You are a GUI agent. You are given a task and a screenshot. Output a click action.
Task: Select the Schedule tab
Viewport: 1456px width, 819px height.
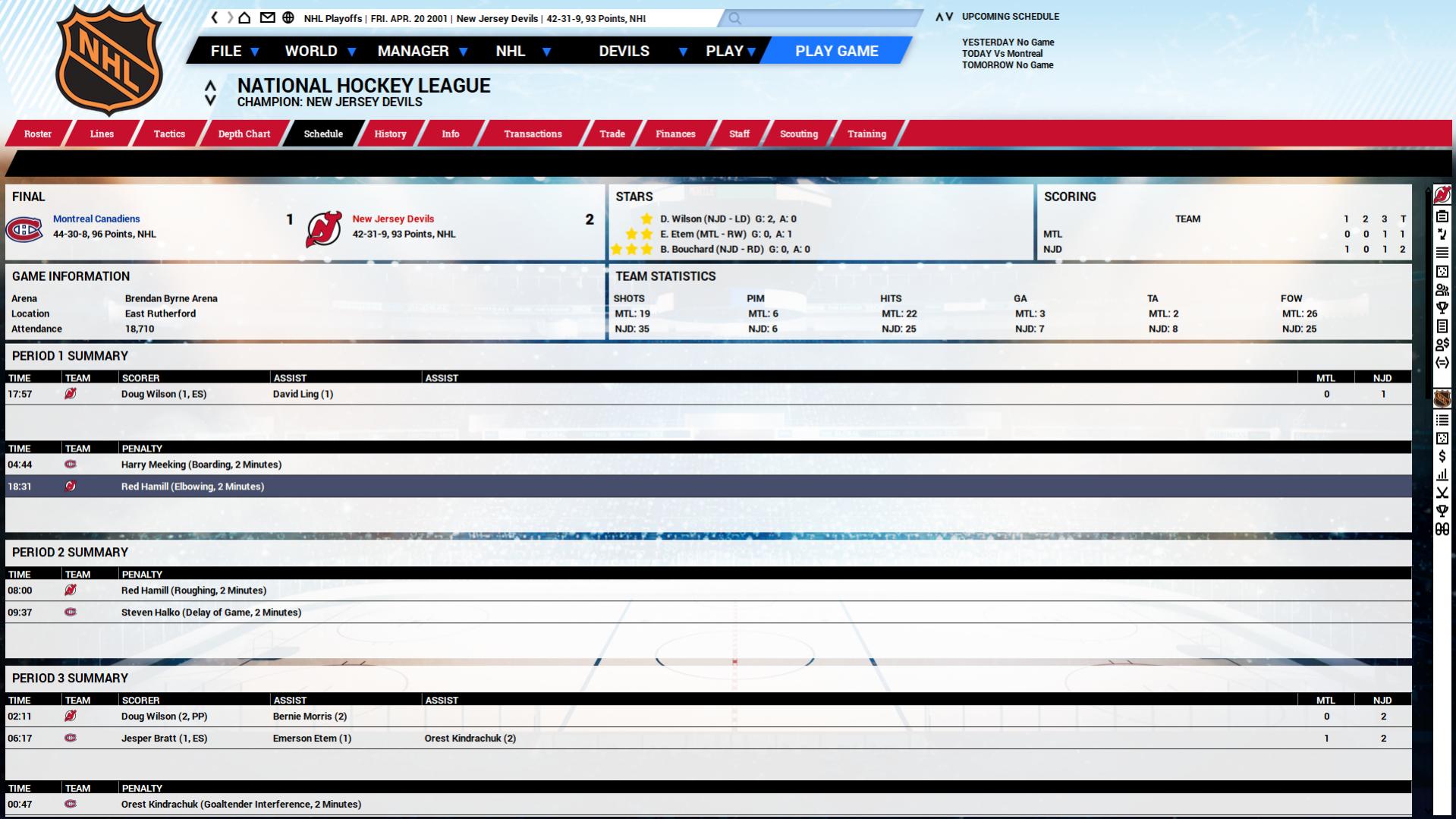[x=323, y=134]
